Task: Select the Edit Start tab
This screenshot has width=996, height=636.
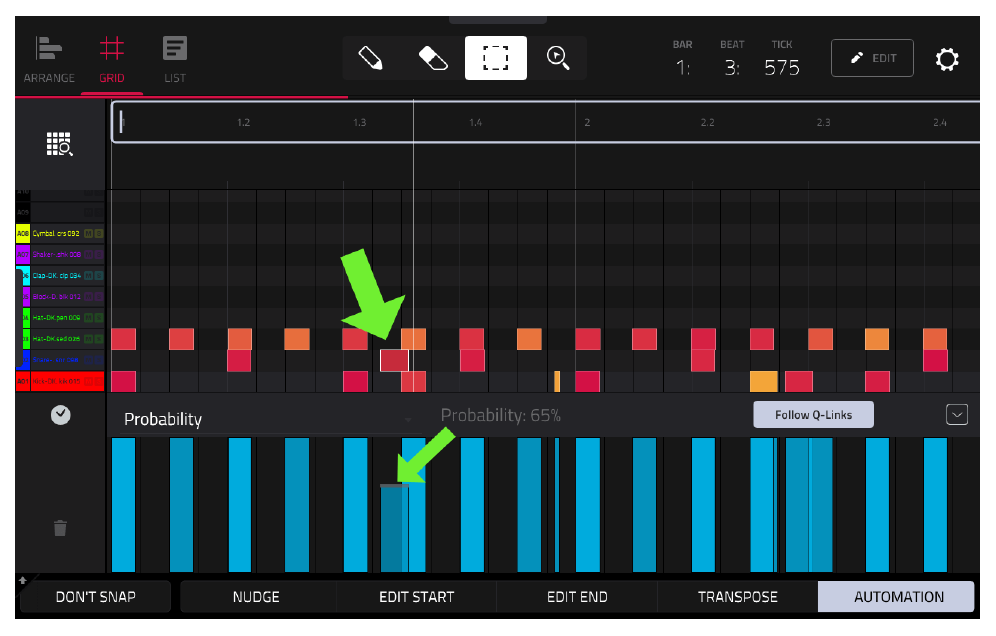Action: point(417,597)
